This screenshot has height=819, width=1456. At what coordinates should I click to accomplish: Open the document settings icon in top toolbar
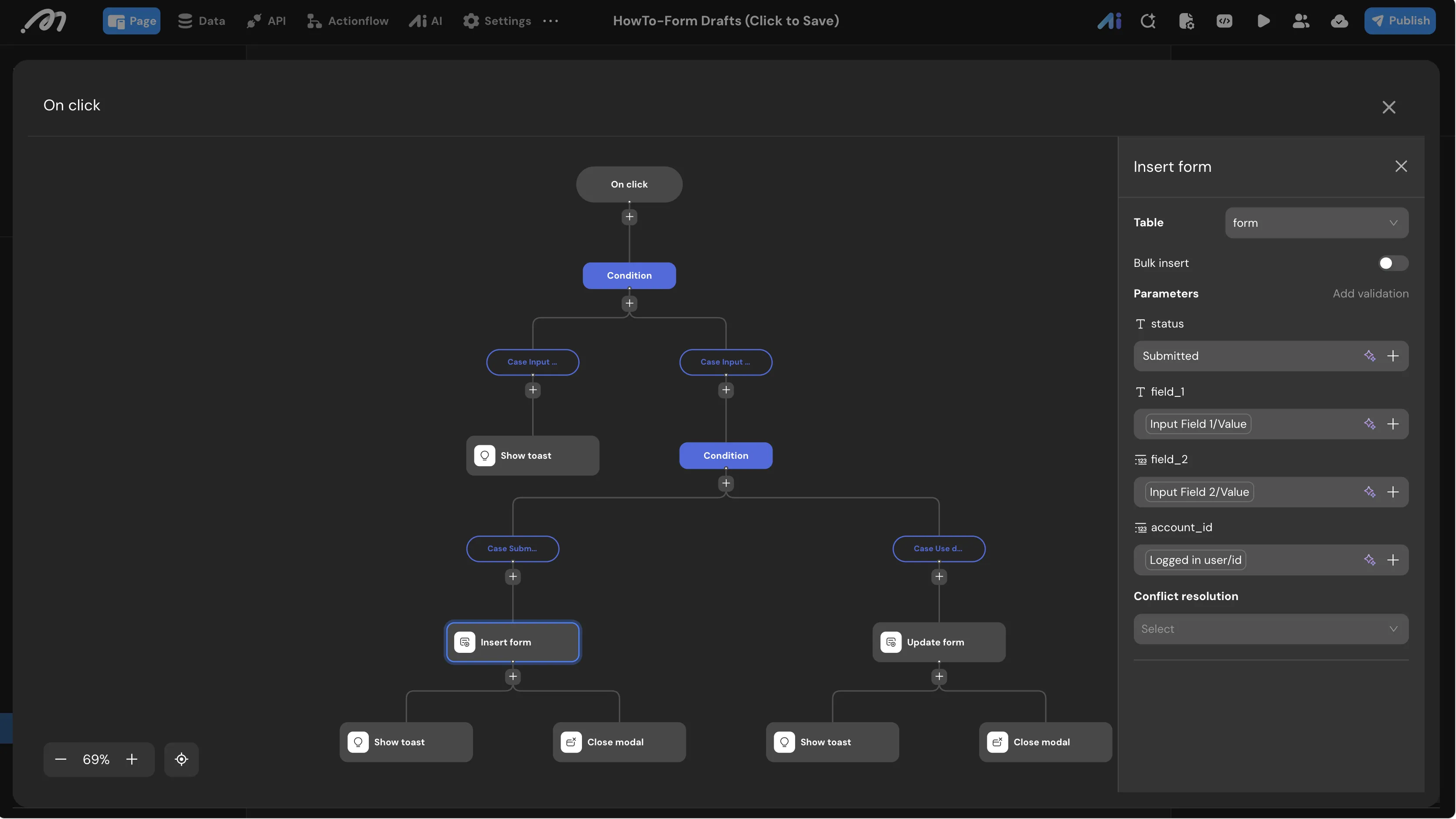point(1186,21)
